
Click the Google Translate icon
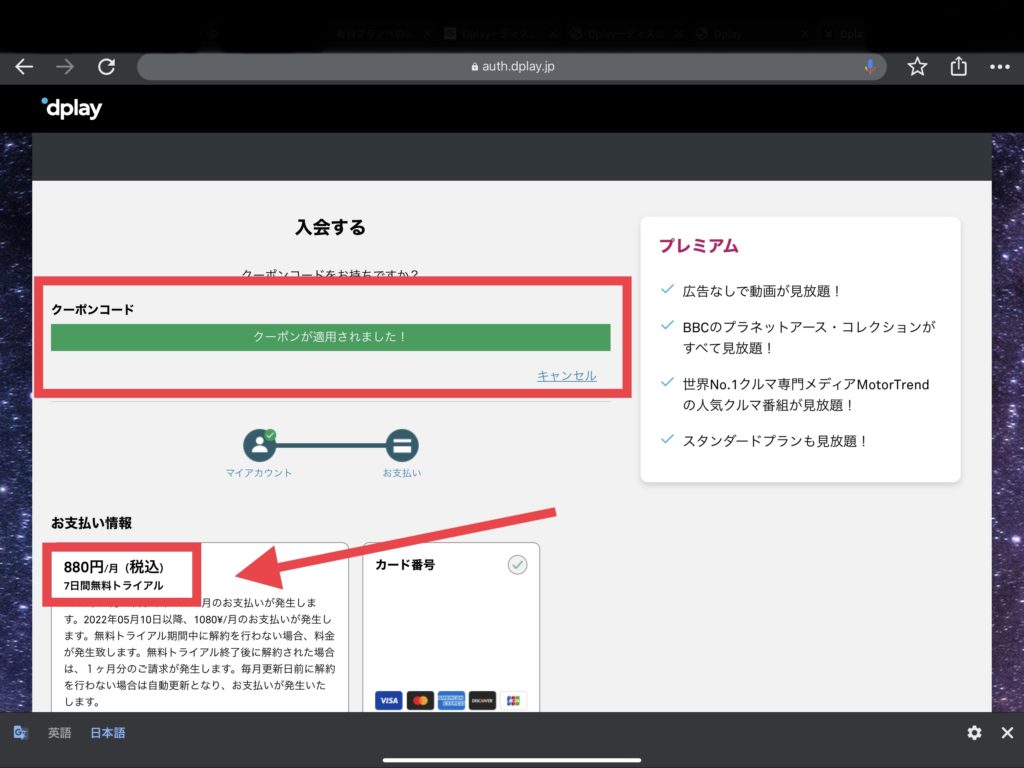point(20,733)
